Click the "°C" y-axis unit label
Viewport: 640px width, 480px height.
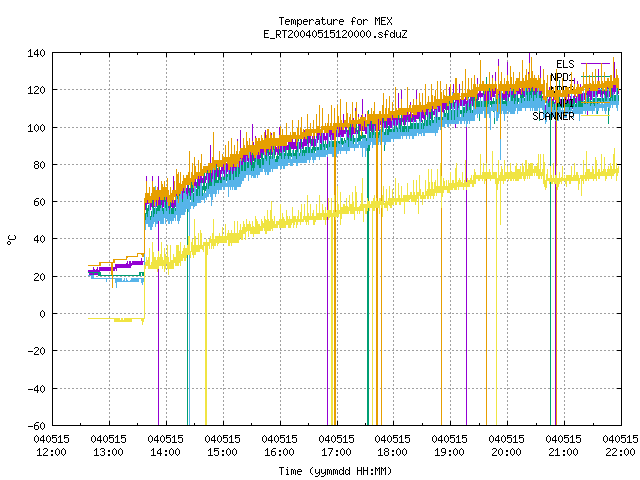tap(11, 240)
